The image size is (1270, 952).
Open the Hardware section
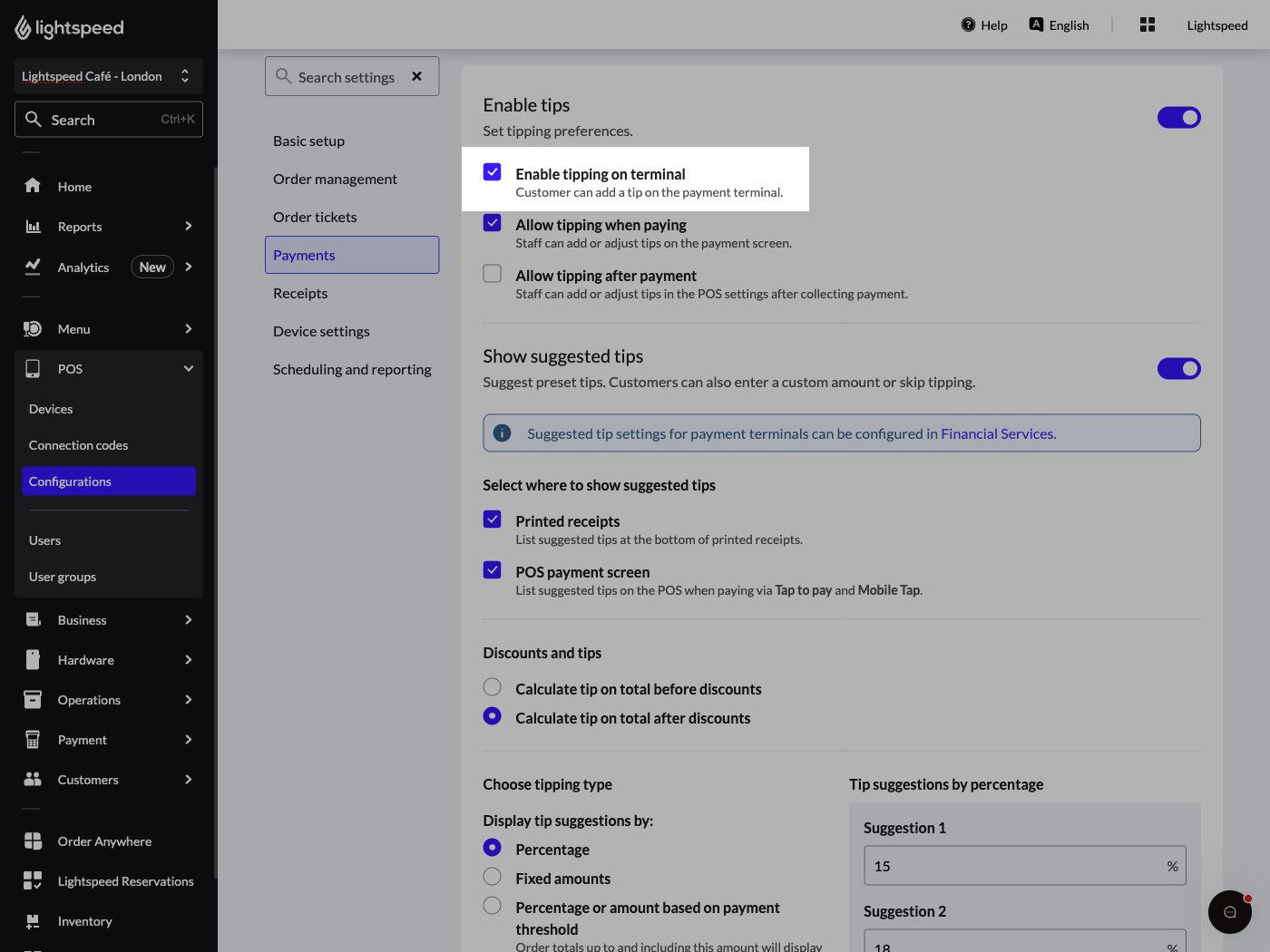coord(84,659)
